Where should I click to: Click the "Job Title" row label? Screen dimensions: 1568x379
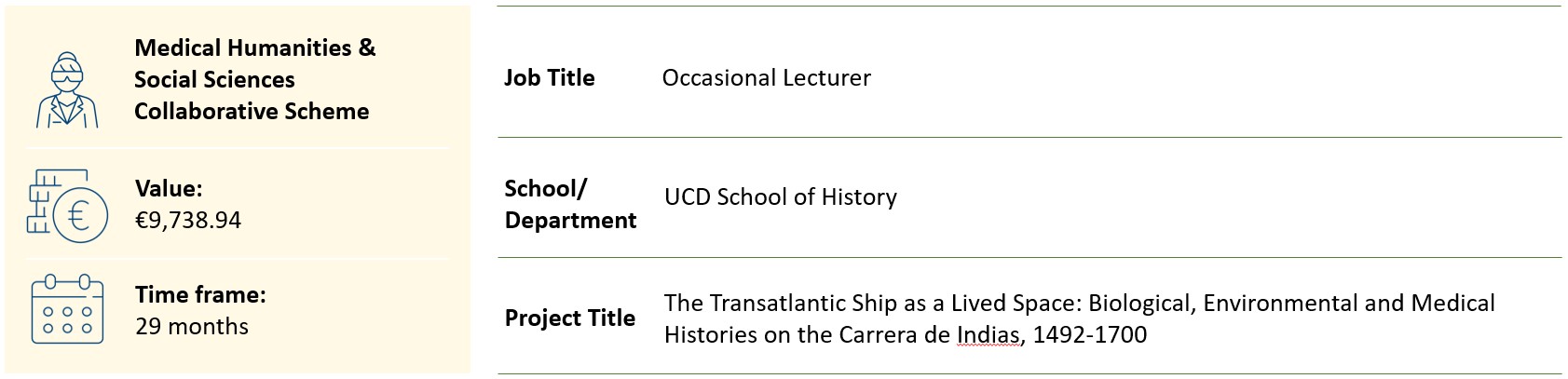550,77
